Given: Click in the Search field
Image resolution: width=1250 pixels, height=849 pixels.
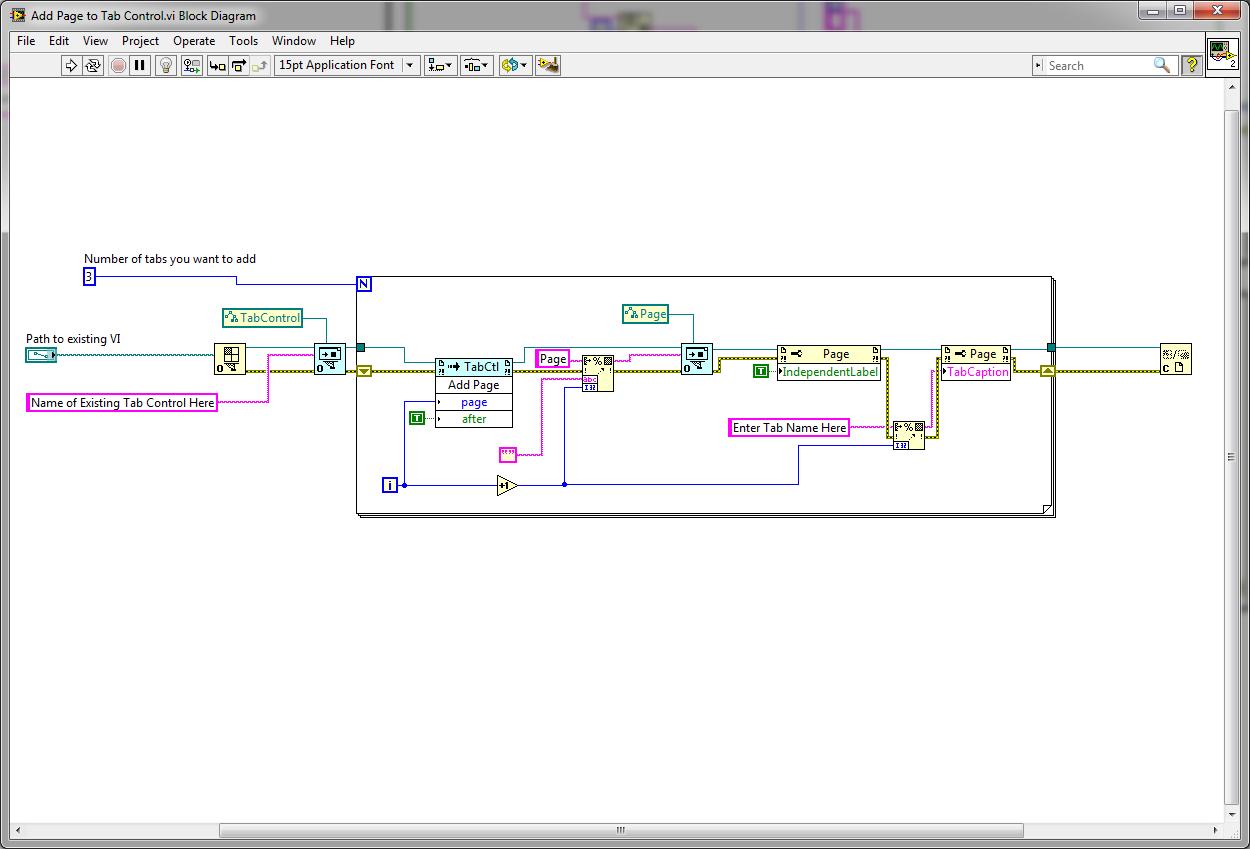Looking at the screenshot, I should (x=1097, y=65).
